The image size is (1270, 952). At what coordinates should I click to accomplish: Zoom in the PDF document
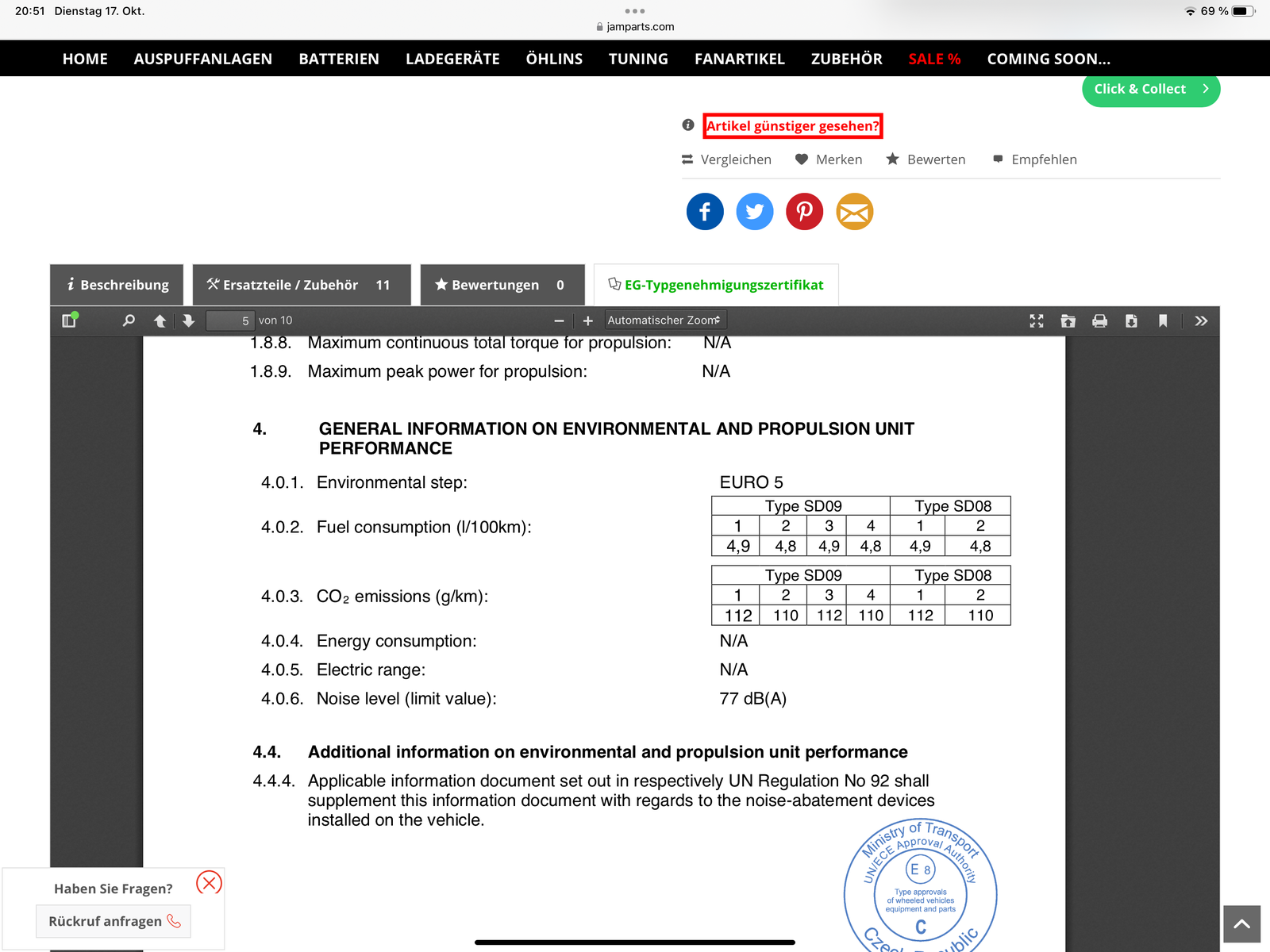tap(588, 321)
